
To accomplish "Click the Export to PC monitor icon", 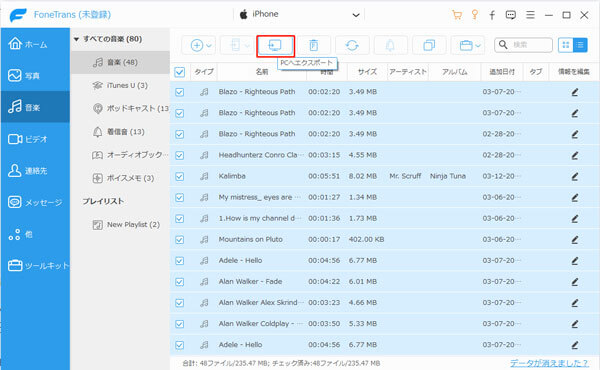I will click(x=275, y=46).
